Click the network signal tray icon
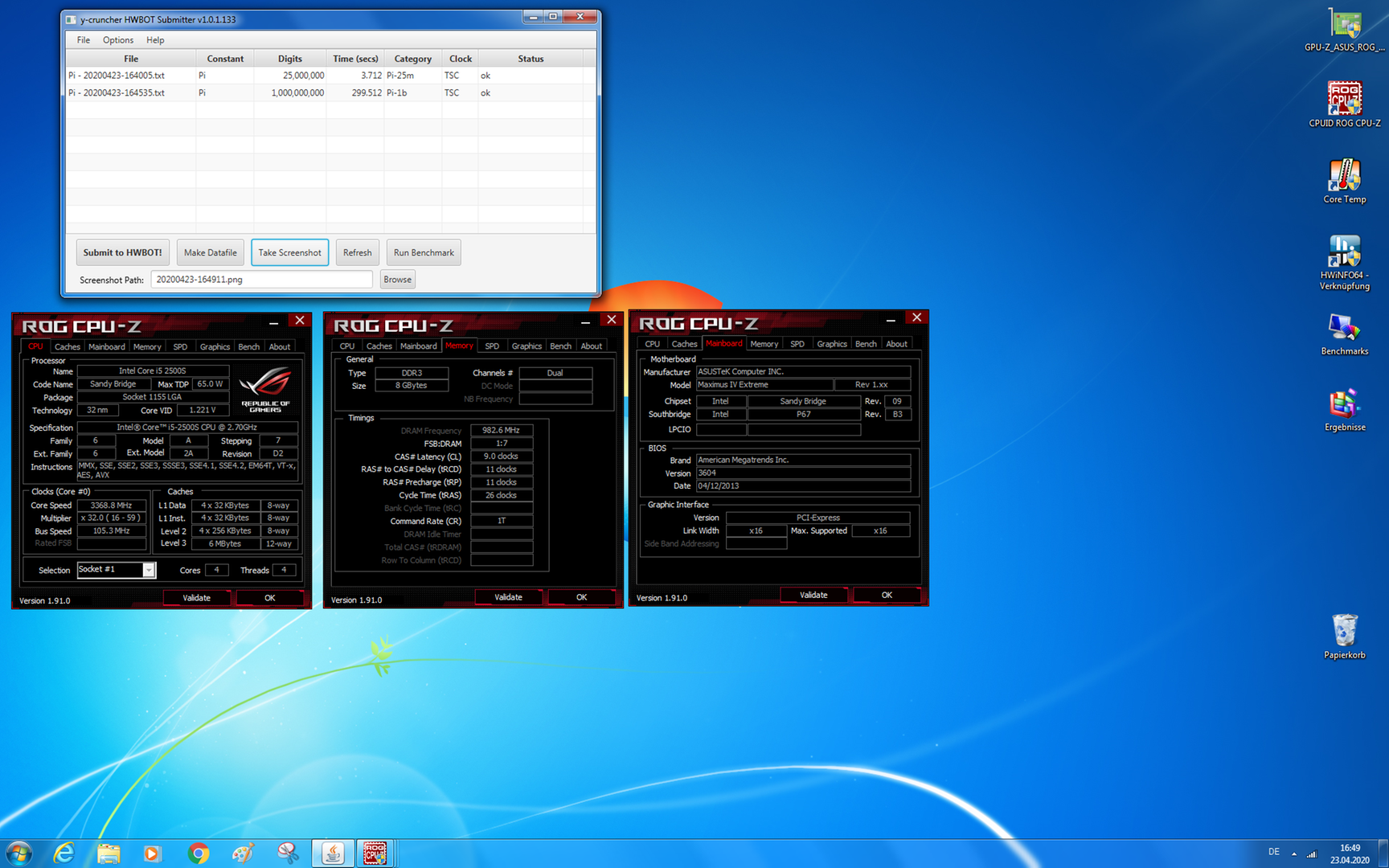This screenshot has height=868, width=1389. point(1312,854)
